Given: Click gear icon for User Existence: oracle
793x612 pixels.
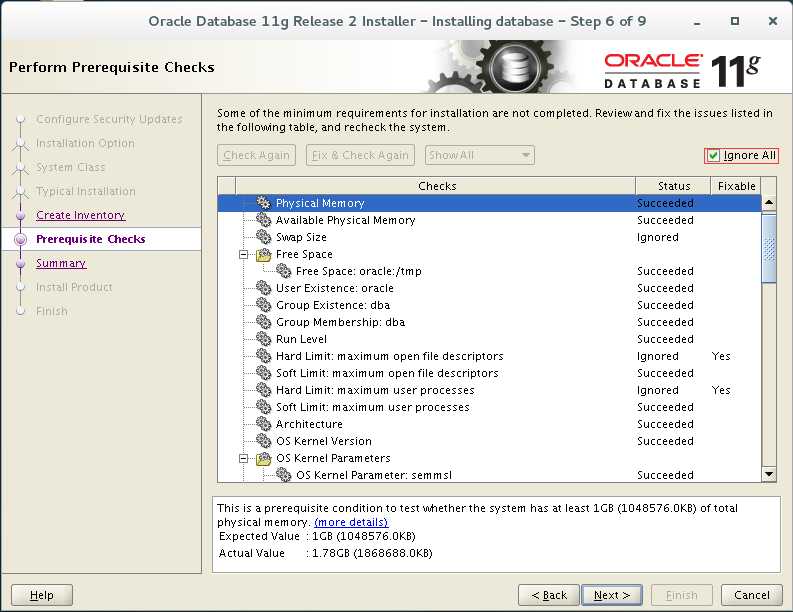Looking at the screenshot, I should tap(263, 288).
